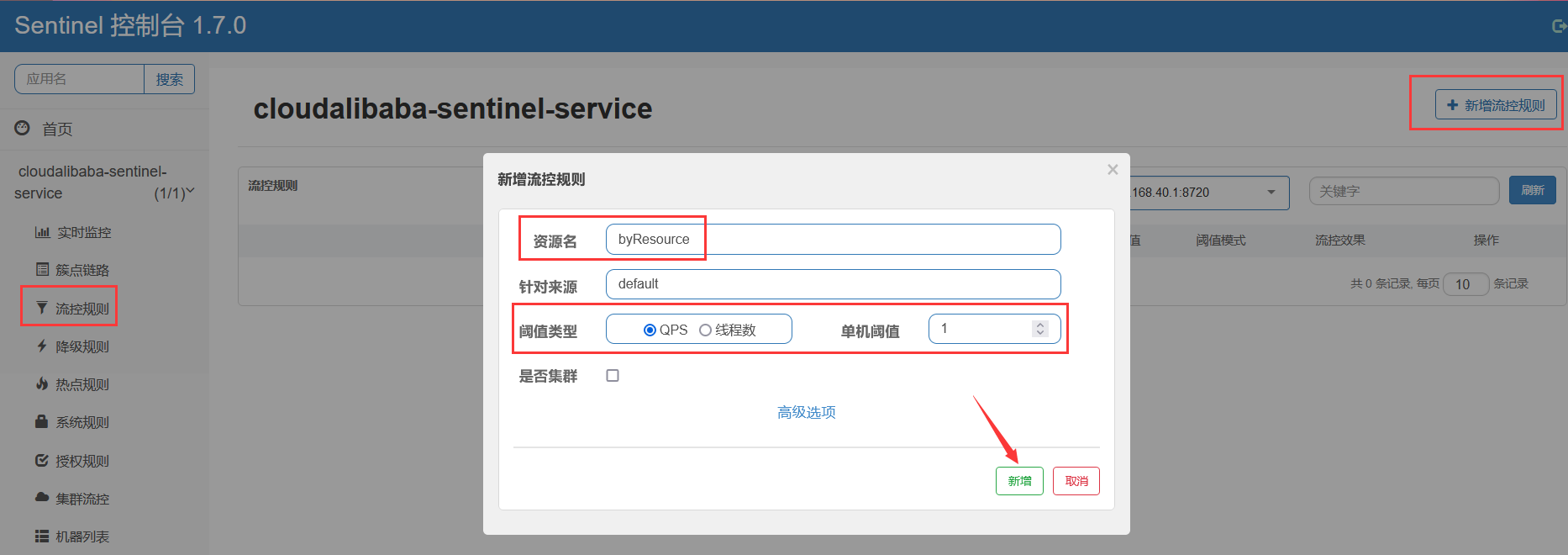The height and width of the screenshot is (555, 1568).
Task: Click the flame icon beside 热点规则
Action: (42, 383)
